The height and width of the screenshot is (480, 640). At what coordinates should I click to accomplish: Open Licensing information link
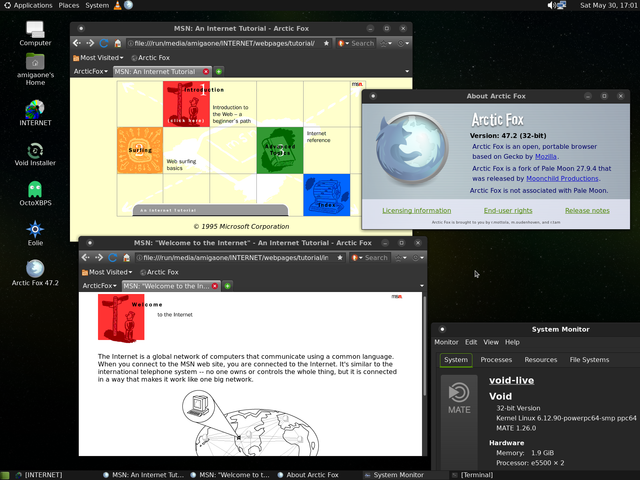[417, 211]
